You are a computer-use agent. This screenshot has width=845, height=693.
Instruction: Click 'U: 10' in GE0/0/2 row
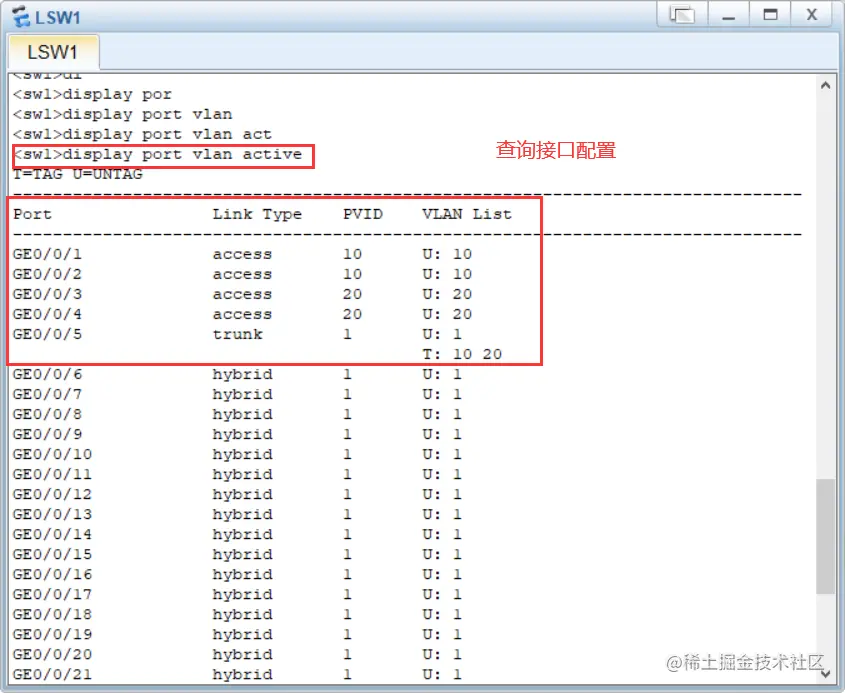click(x=447, y=274)
